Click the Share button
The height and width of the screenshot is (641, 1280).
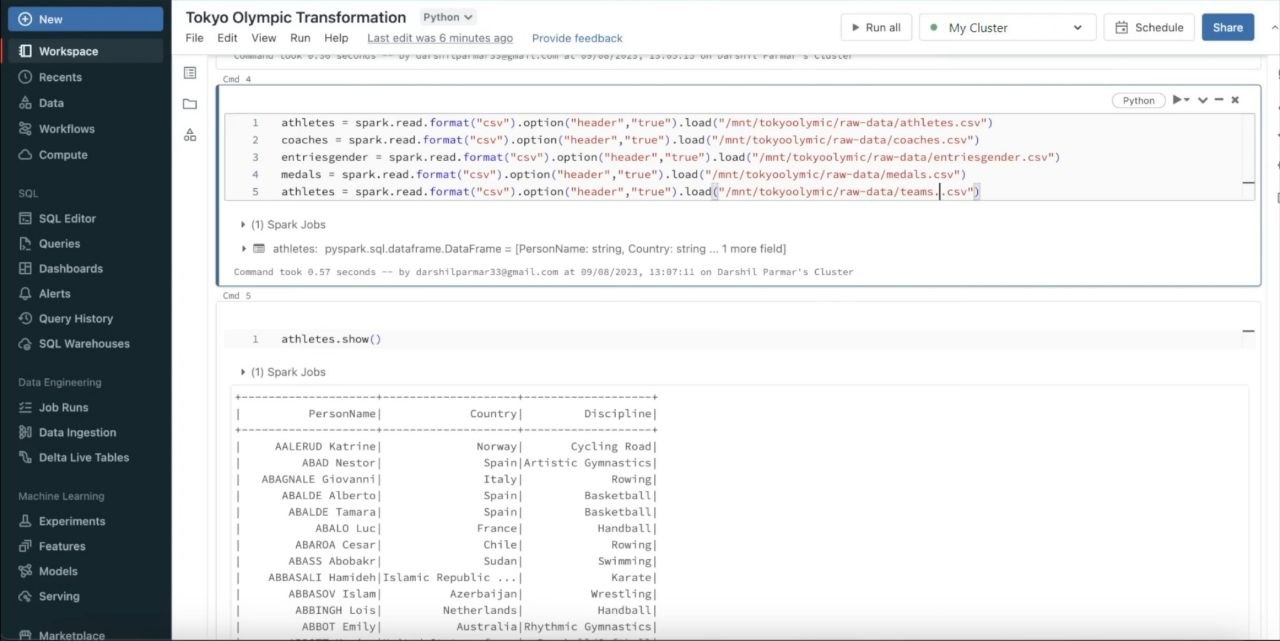[x=1228, y=27]
